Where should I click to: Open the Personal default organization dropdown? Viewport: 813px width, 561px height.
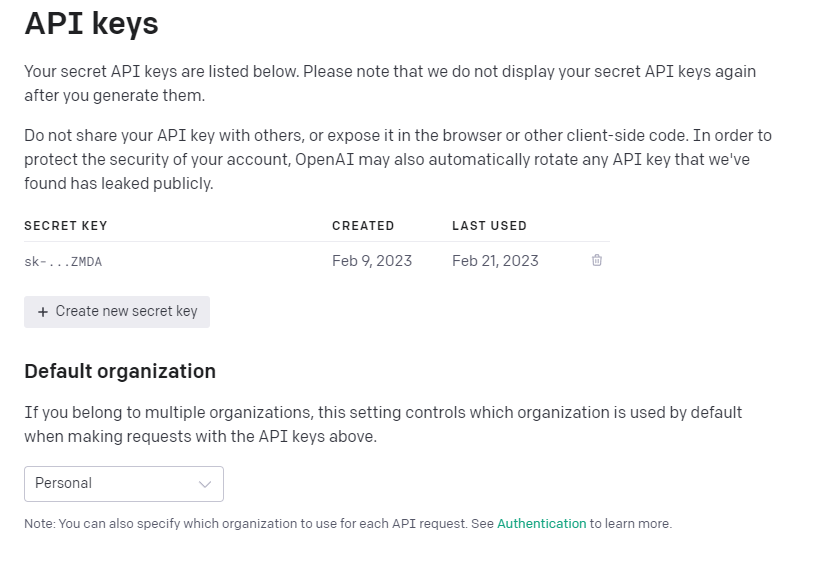[x=124, y=484]
